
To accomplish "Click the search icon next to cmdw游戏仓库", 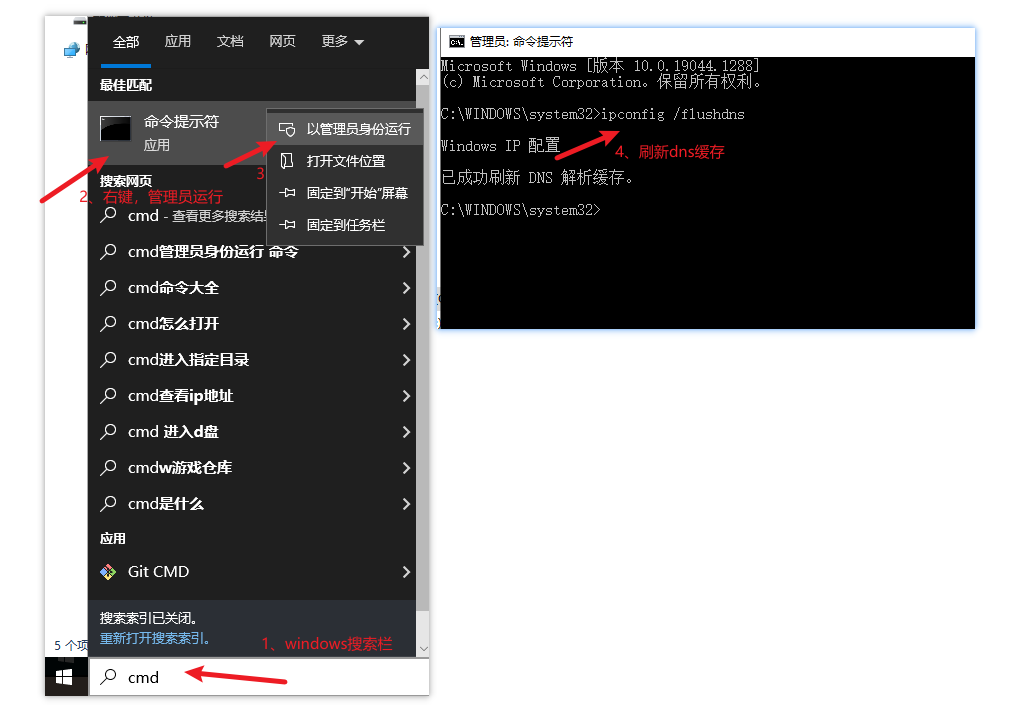I will pyautogui.click(x=109, y=467).
